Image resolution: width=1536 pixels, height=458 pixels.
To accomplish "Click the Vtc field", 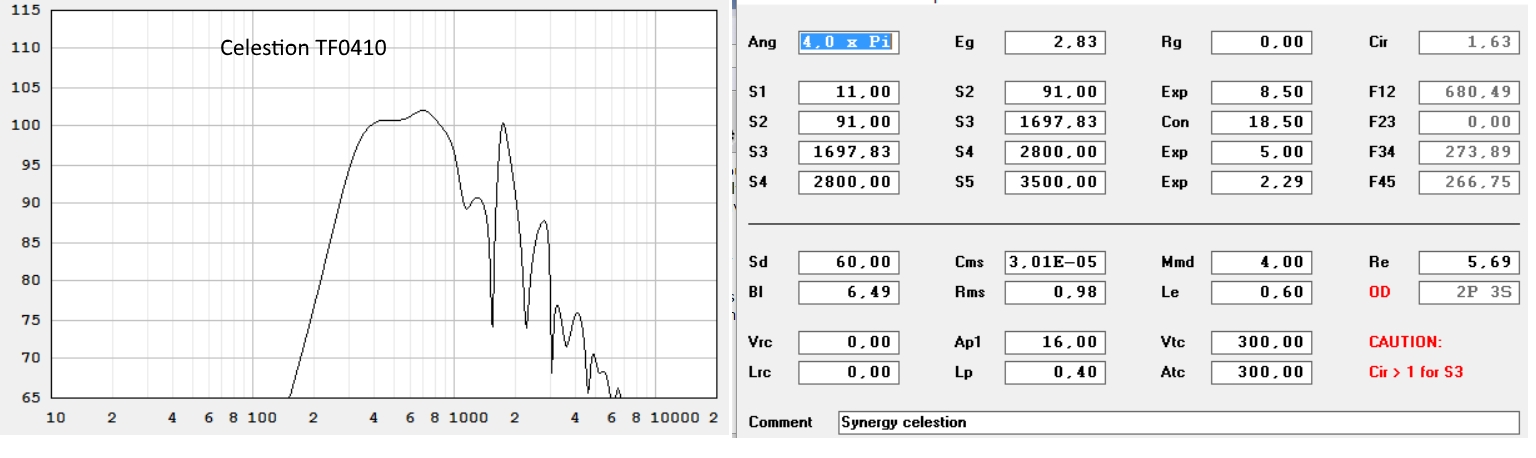I will click(x=1261, y=342).
